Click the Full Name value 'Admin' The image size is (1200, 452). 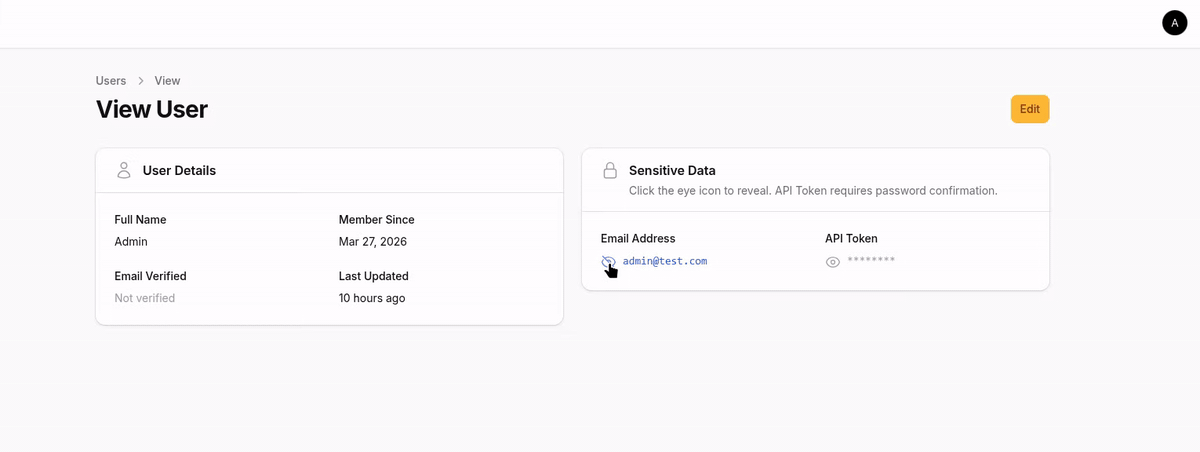(x=131, y=242)
